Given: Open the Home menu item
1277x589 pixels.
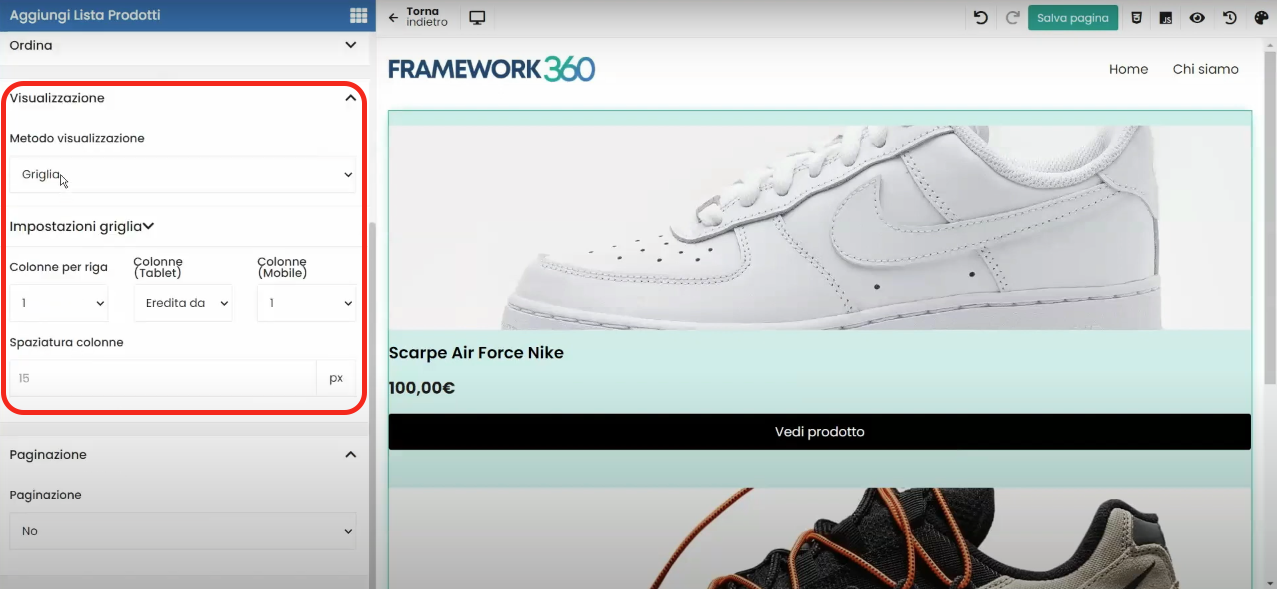Looking at the screenshot, I should click(x=1128, y=69).
